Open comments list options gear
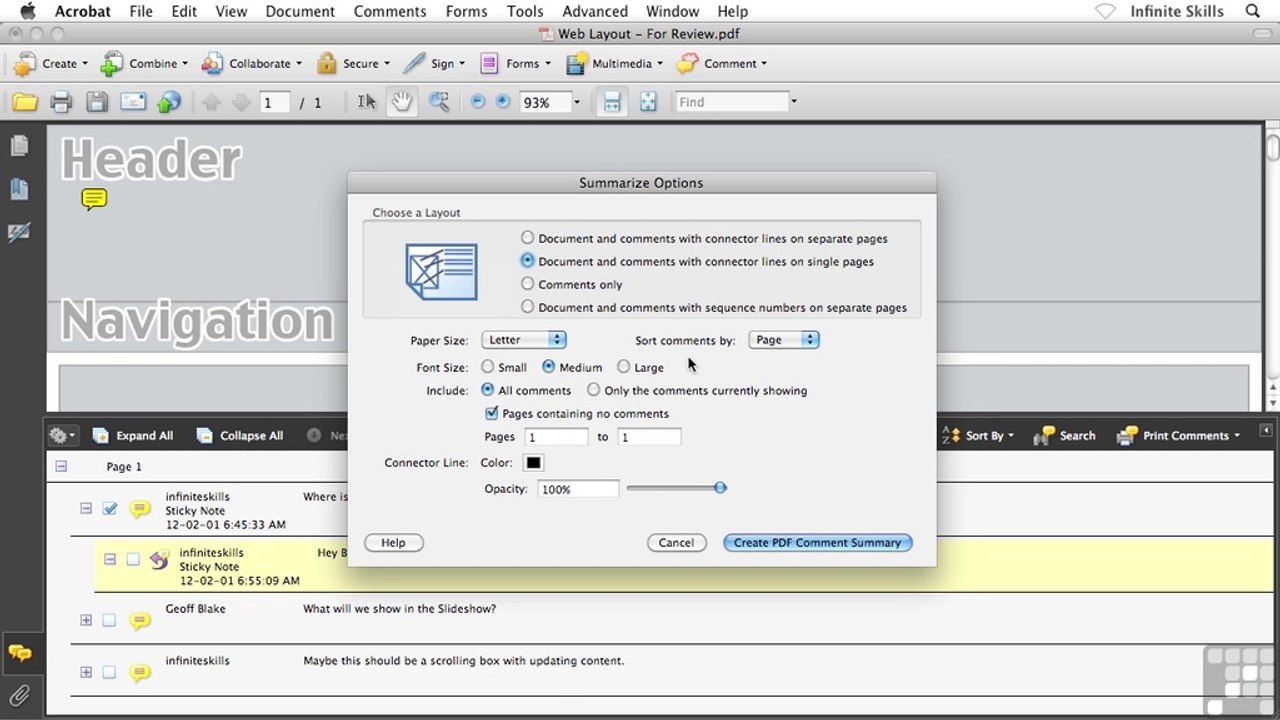Image resolution: width=1280 pixels, height=720 pixels. point(62,436)
